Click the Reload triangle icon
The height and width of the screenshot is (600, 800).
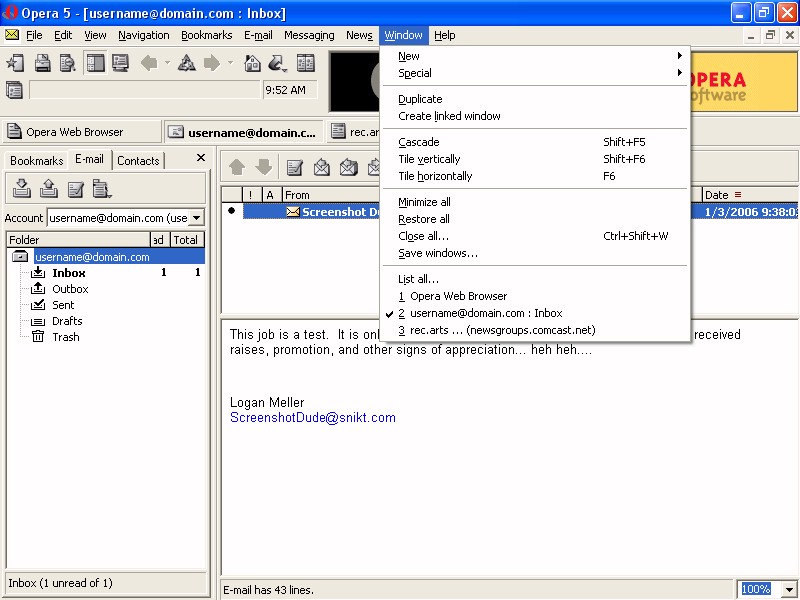[x=187, y=63]
